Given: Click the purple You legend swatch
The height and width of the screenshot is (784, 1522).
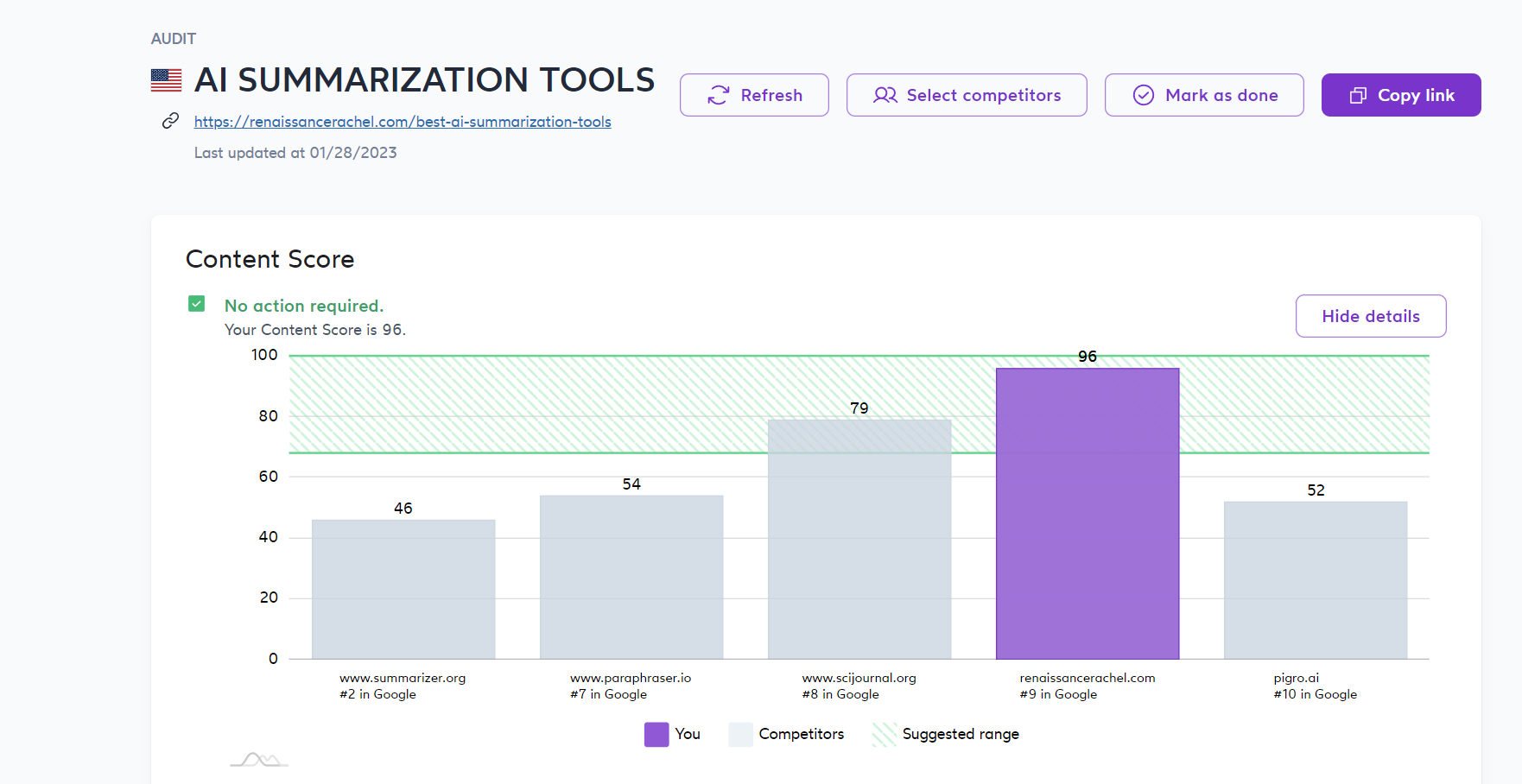Looking at the screenshot, I should click(656, 734).
